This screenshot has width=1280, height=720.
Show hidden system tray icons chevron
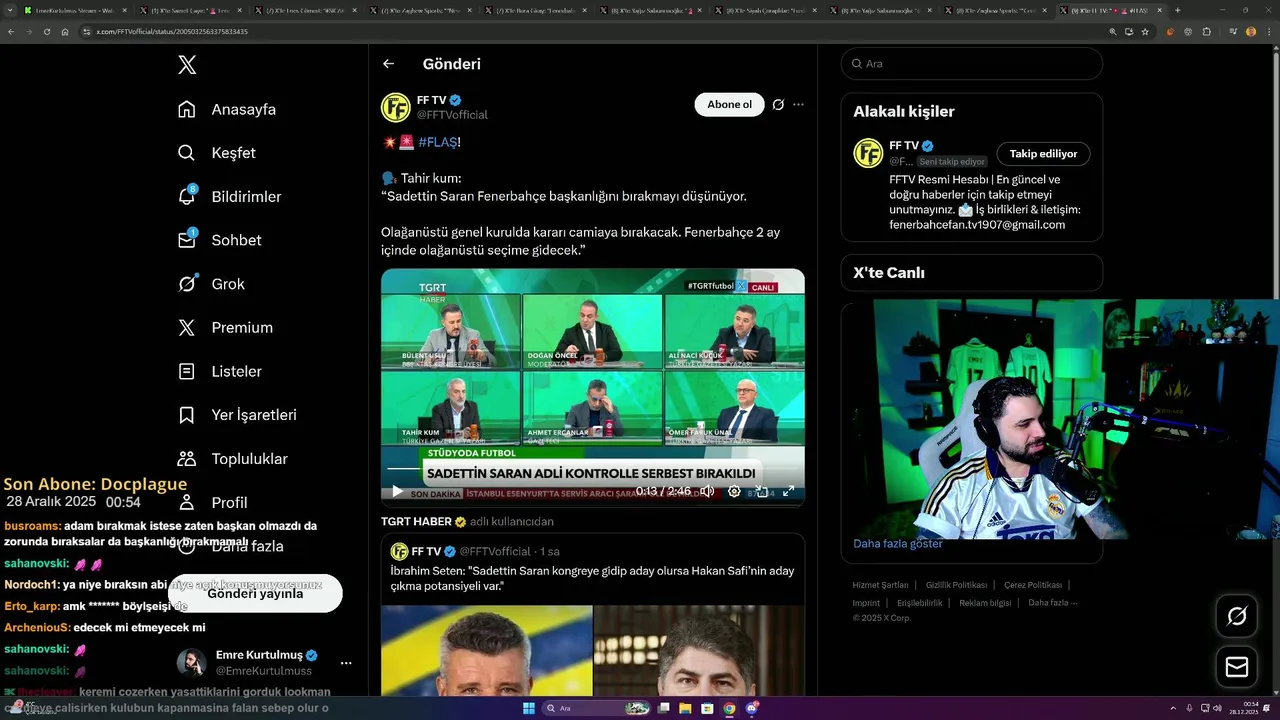1174,708
